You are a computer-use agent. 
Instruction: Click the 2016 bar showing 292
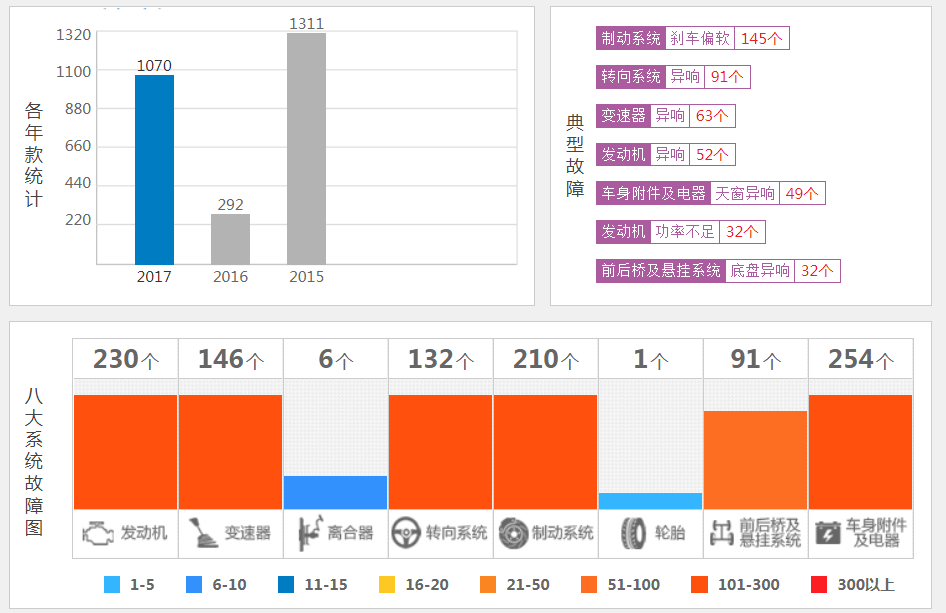(230, 239)
